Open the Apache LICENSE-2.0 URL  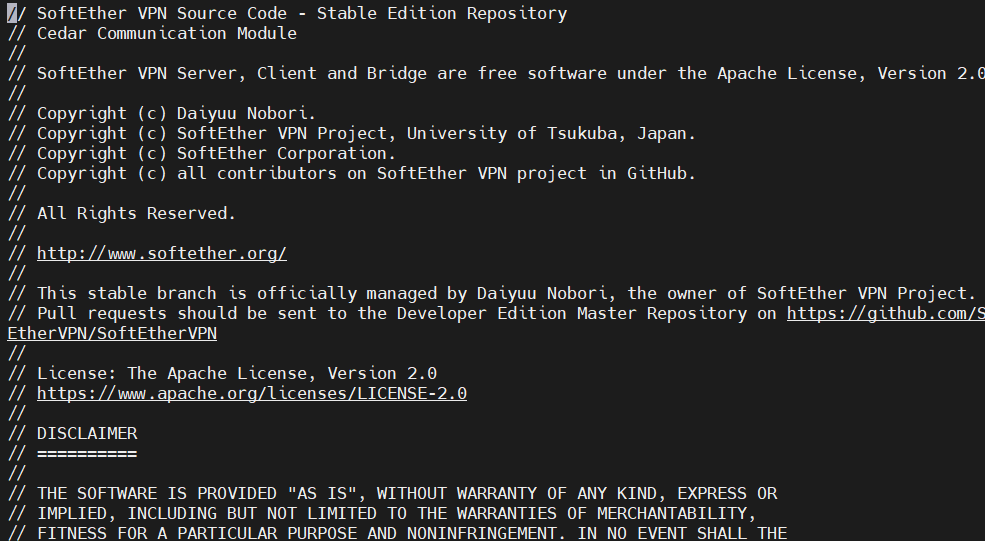pyautogui.click(x=252, y=393)
